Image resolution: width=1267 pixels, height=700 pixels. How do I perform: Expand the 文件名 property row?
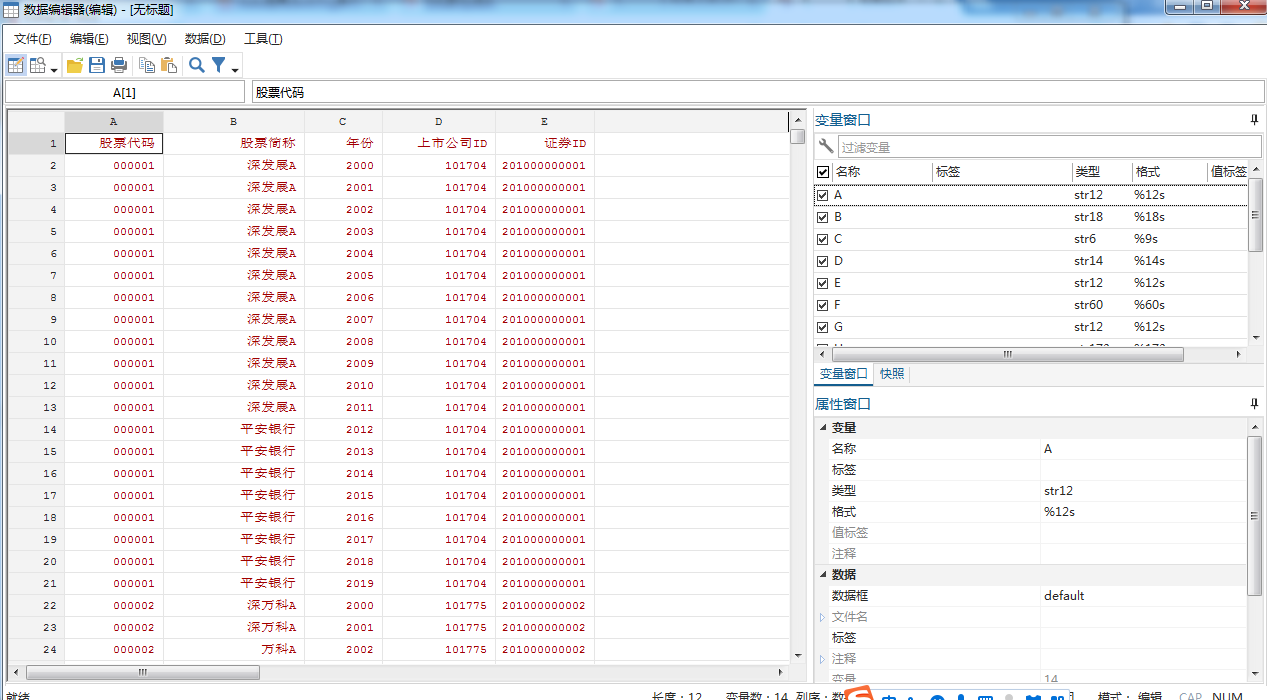pyautogui.click(x=823, y=617)
